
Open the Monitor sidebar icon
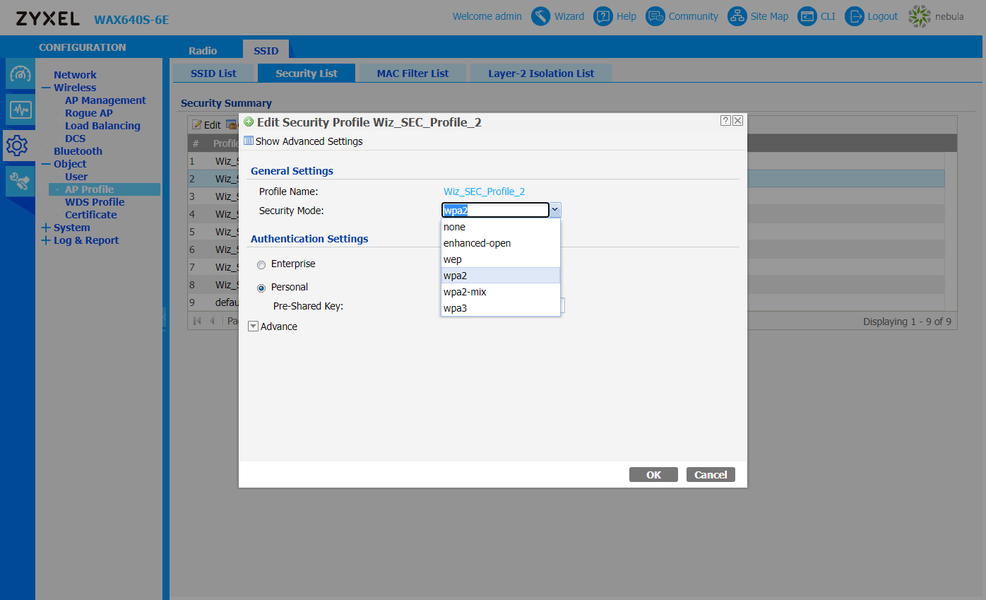20,110
